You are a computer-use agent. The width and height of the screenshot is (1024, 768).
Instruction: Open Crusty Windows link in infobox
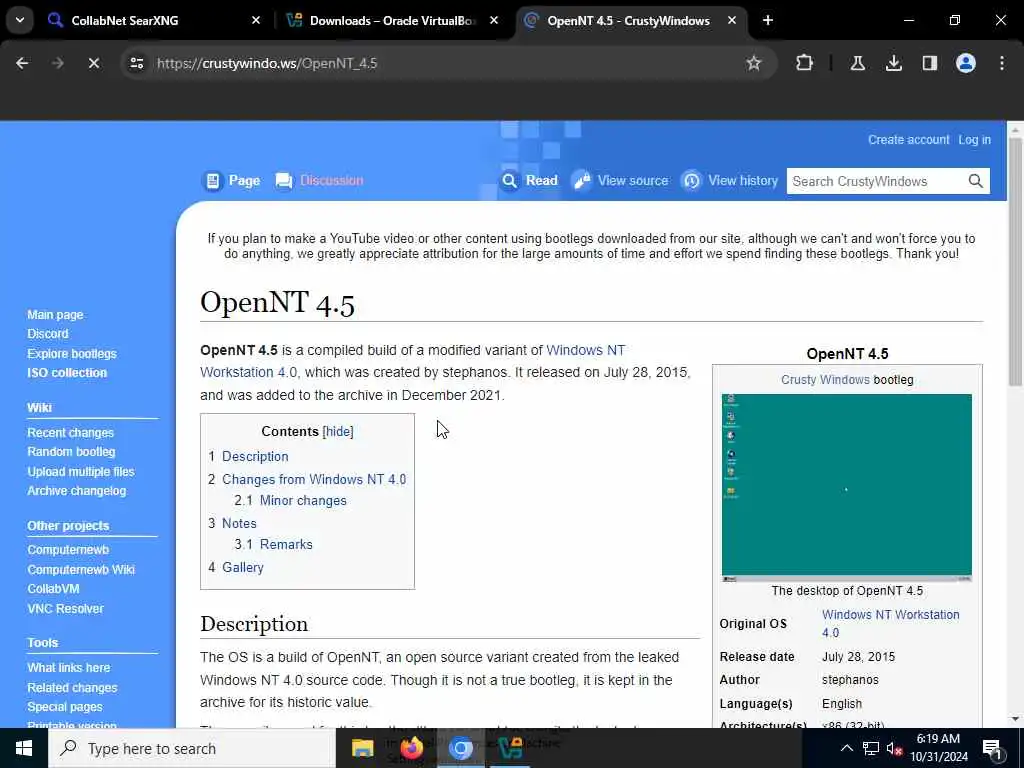[x=825, y=380]
